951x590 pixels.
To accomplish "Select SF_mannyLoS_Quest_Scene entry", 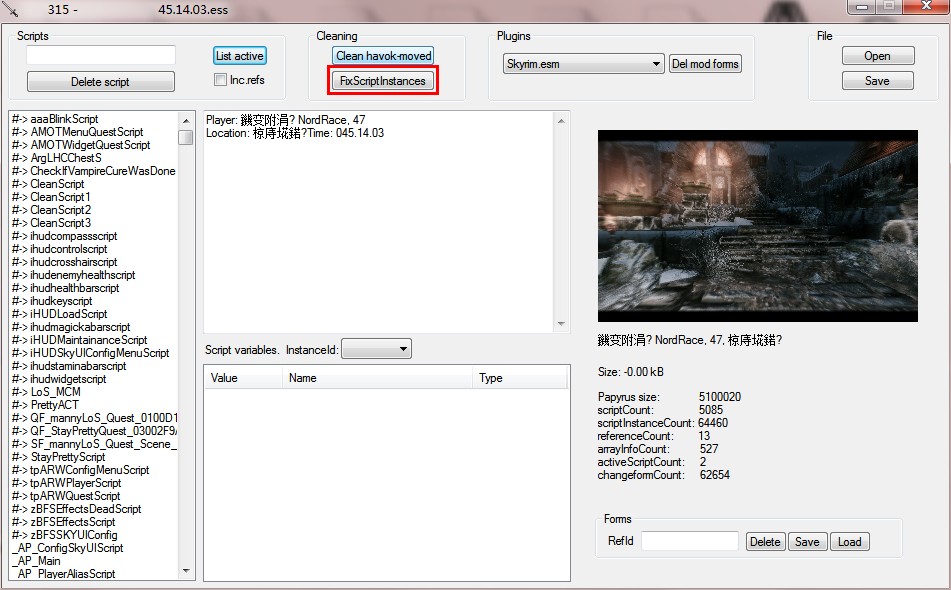I will [95, 444].
